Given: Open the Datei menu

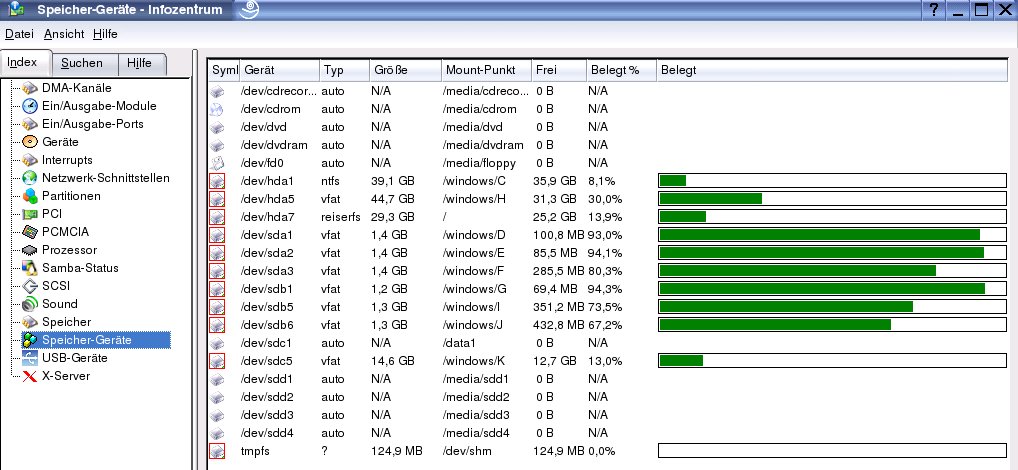Looking at the screenshot, I should point(19,34).
